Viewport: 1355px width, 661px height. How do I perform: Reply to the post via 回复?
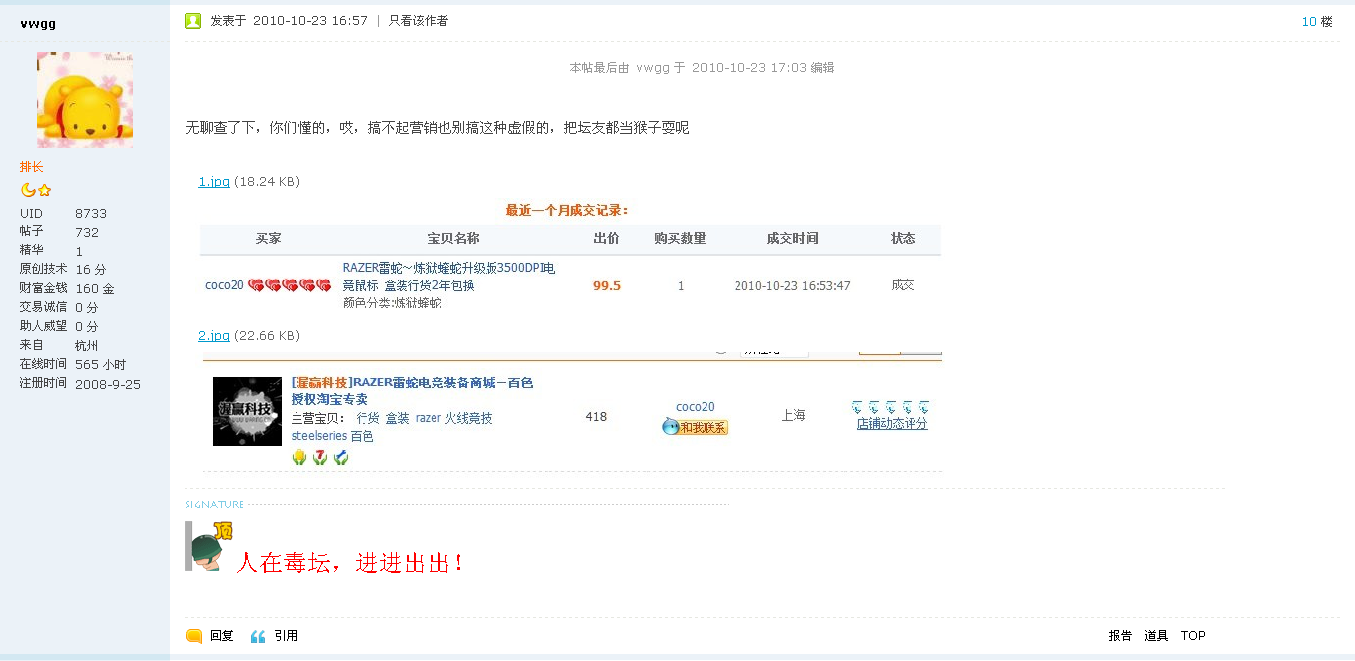click(x=221, y=636)
